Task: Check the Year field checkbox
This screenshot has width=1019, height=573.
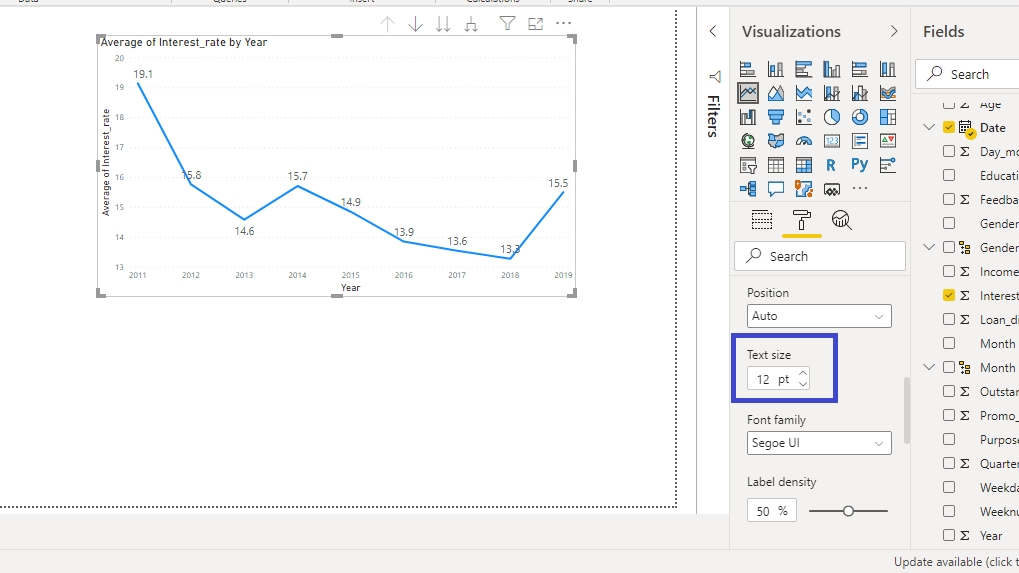Action: click(x=949, y=536)
